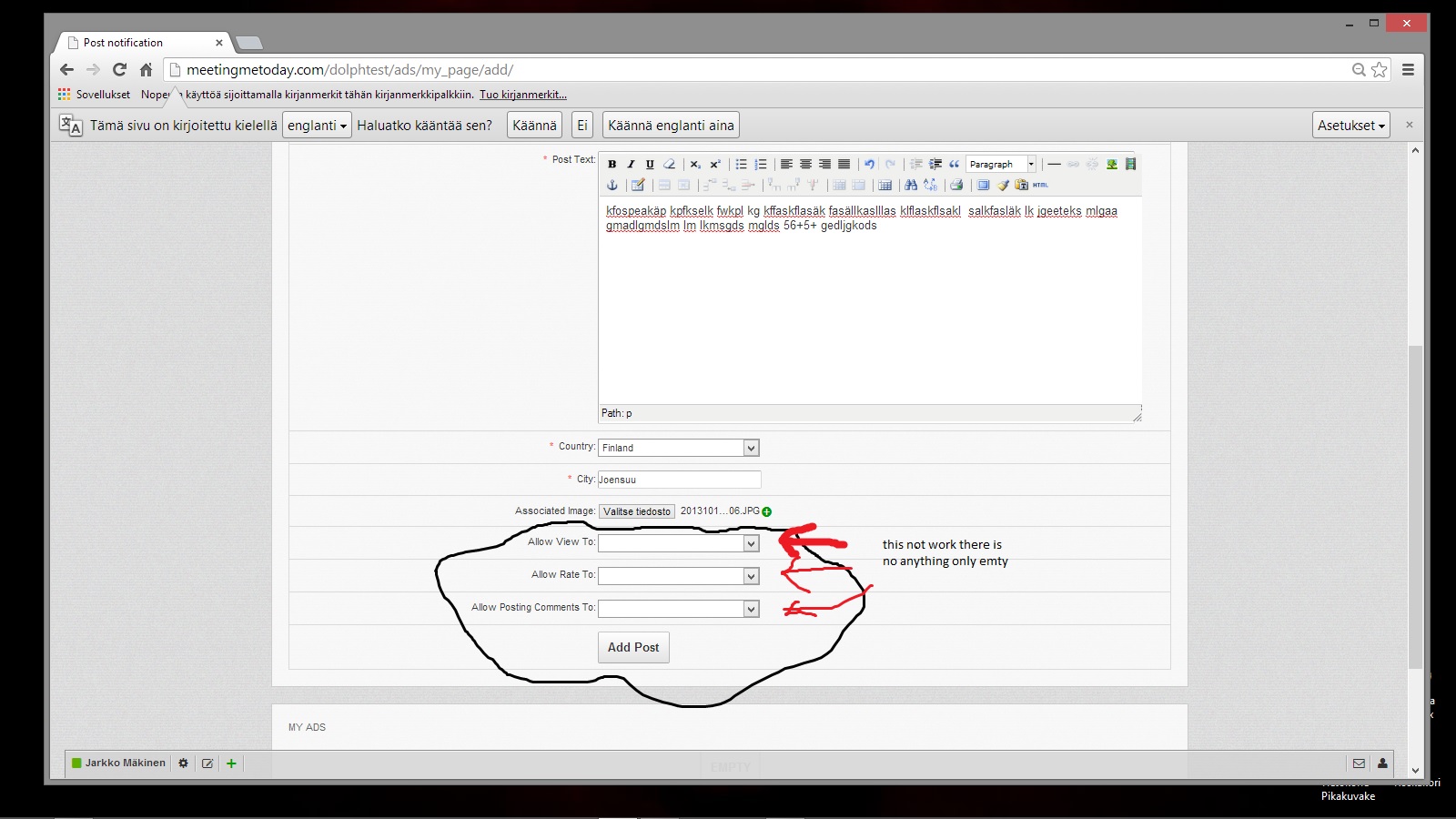Toggle italic formatting in the post editor
Image resolution: width=1456 pixels, height=819 pixels.
(631, 165)
